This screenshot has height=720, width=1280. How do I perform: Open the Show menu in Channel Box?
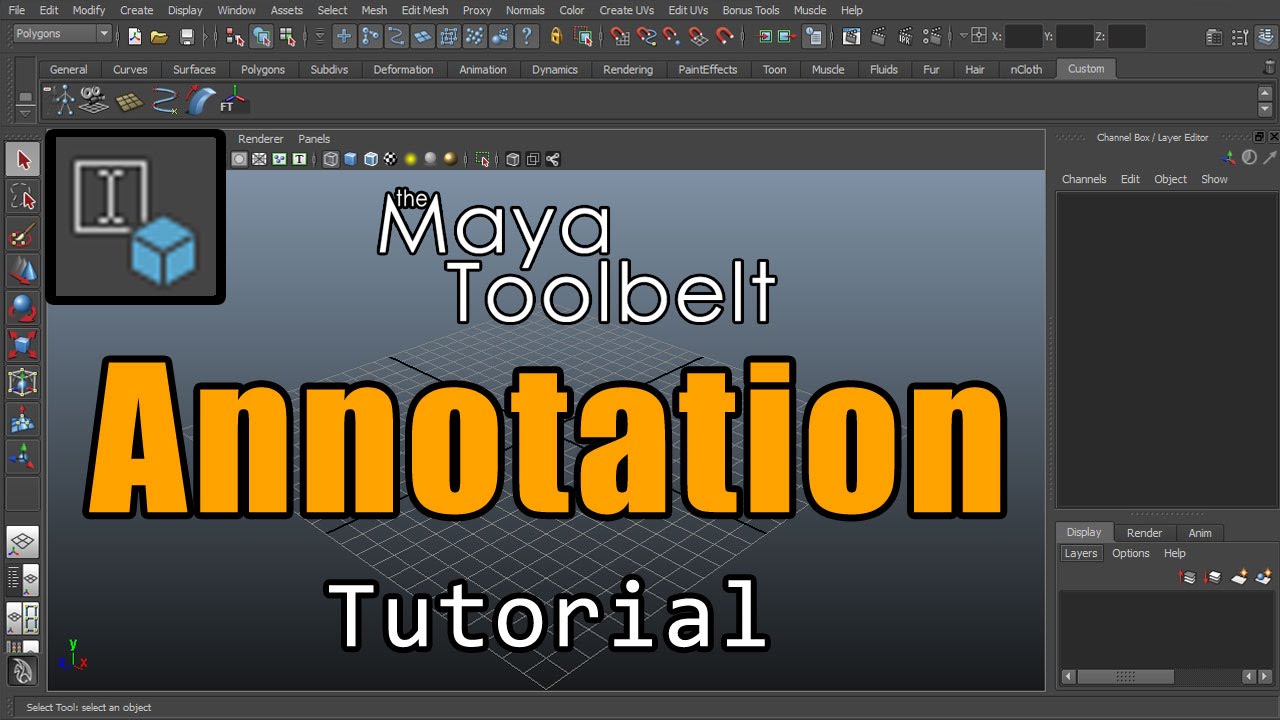click(1215, 179)
